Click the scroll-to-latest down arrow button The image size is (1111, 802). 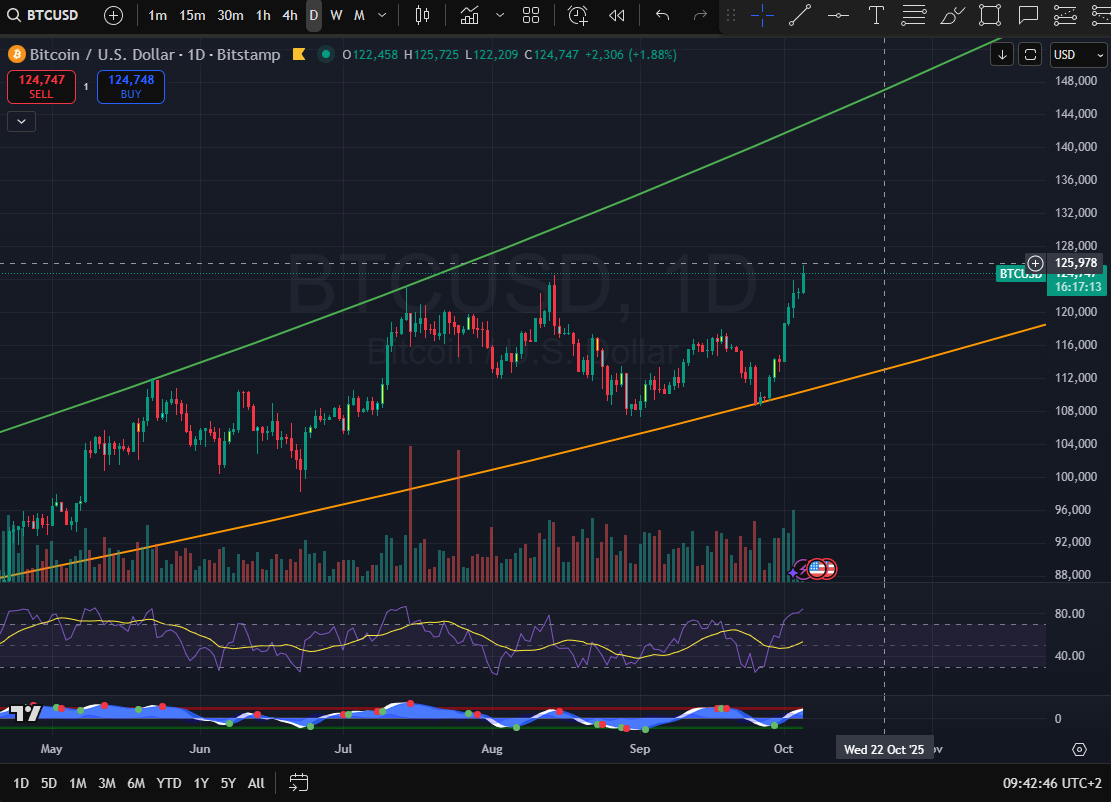point(1002,55)
